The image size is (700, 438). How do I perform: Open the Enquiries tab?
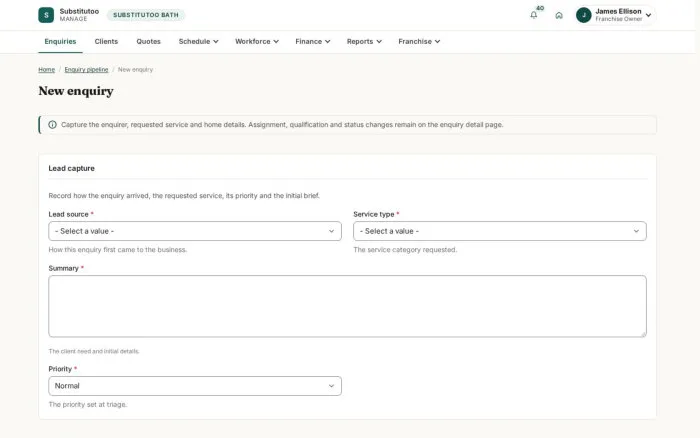pyautogui.click(x=60, y=42)
